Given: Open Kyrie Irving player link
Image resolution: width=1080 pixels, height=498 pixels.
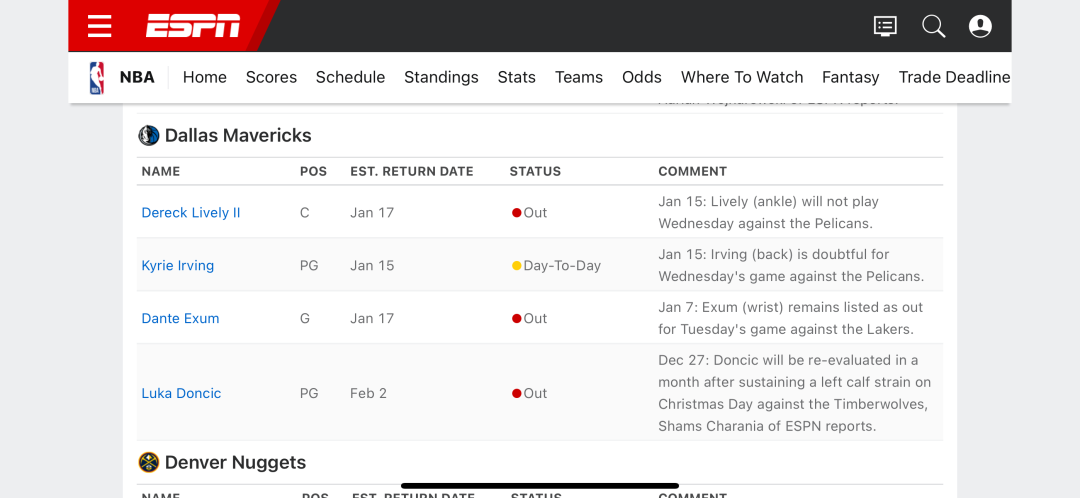Looking at the screenshot, I should [x=178, y=265].
